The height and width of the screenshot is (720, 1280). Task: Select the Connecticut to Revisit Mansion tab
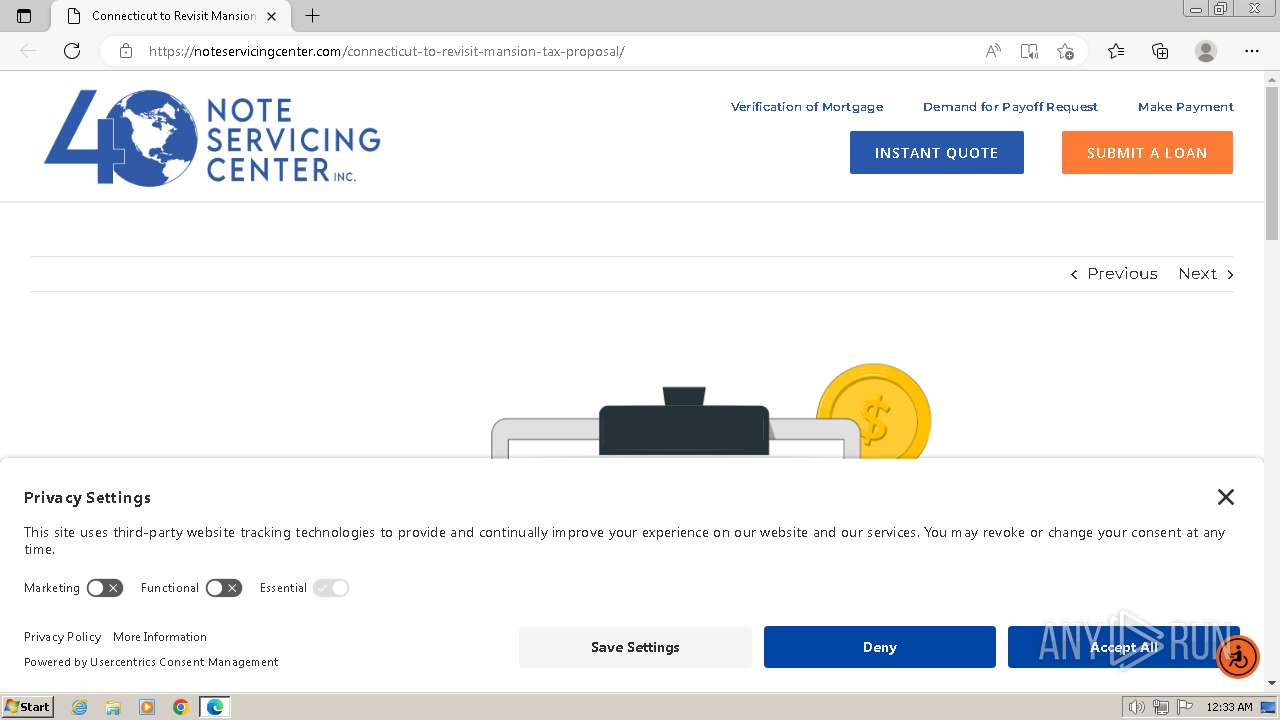[x=170, y=16]
